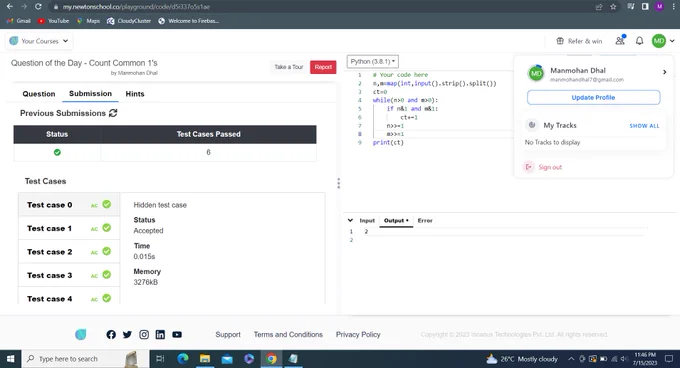Select the Output console tab
The height and width of the screenshot is (368, 680).
(x=396, y=221)
